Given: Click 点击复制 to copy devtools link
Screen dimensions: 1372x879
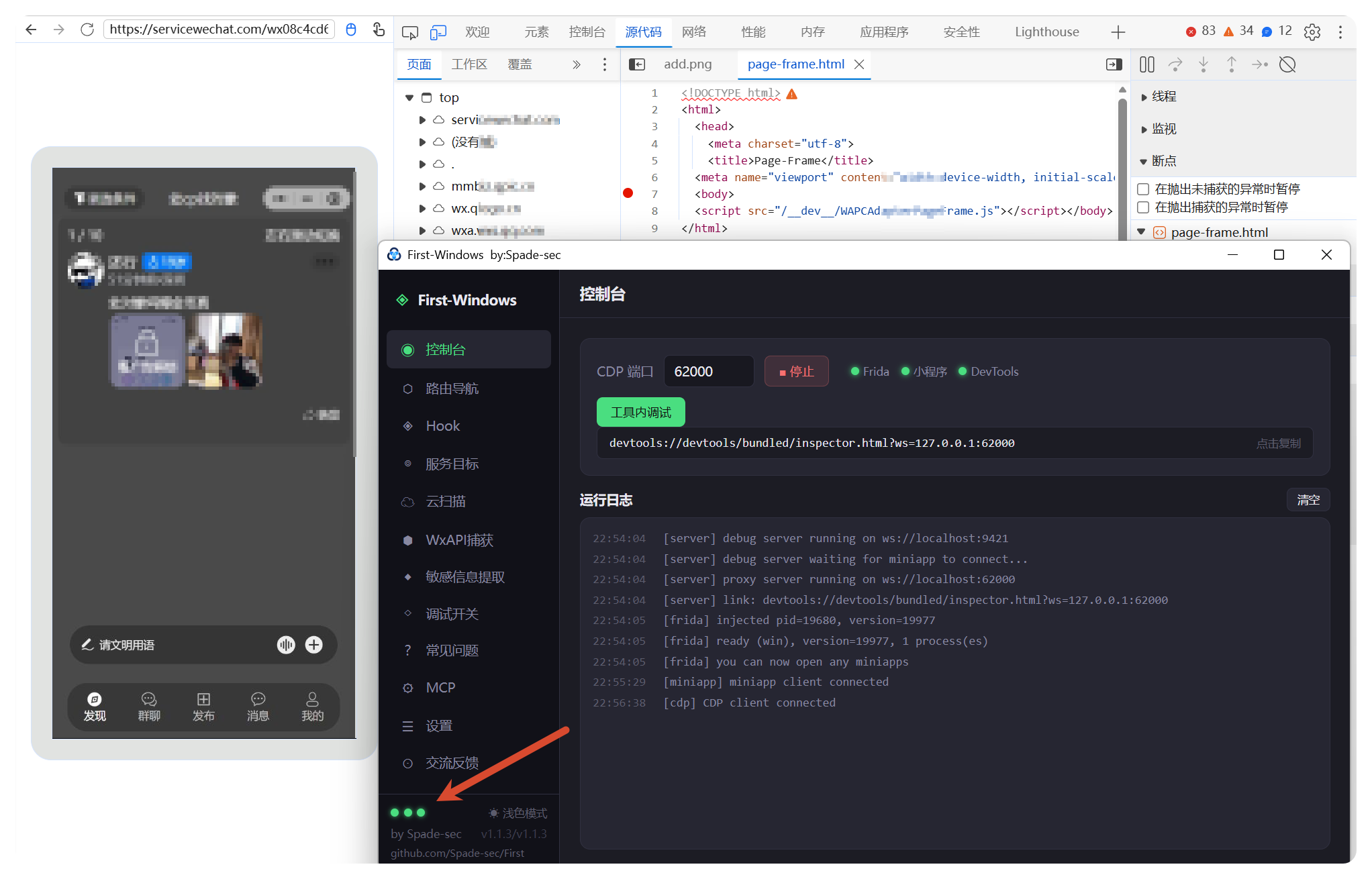Looking at the screenshot, I should (x=1279, y=444).
